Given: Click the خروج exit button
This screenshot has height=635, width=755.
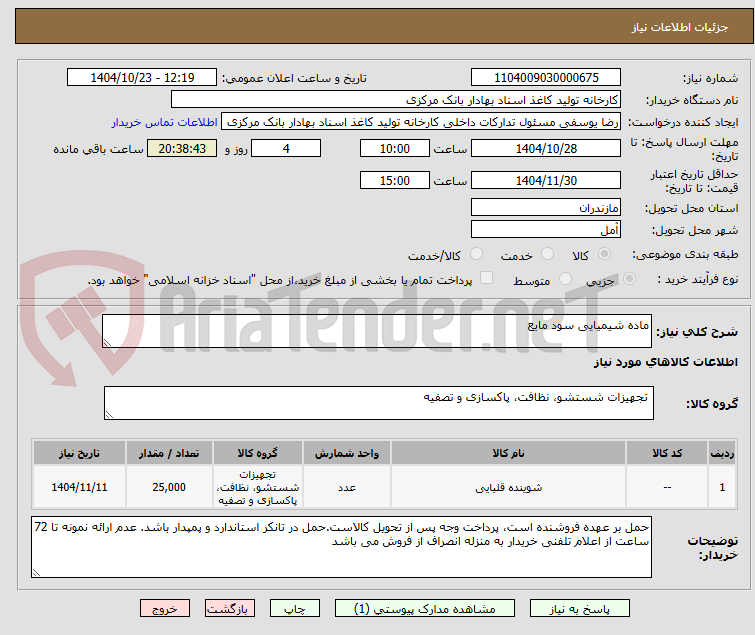Looking at the screenshot, I should (165, 609).
